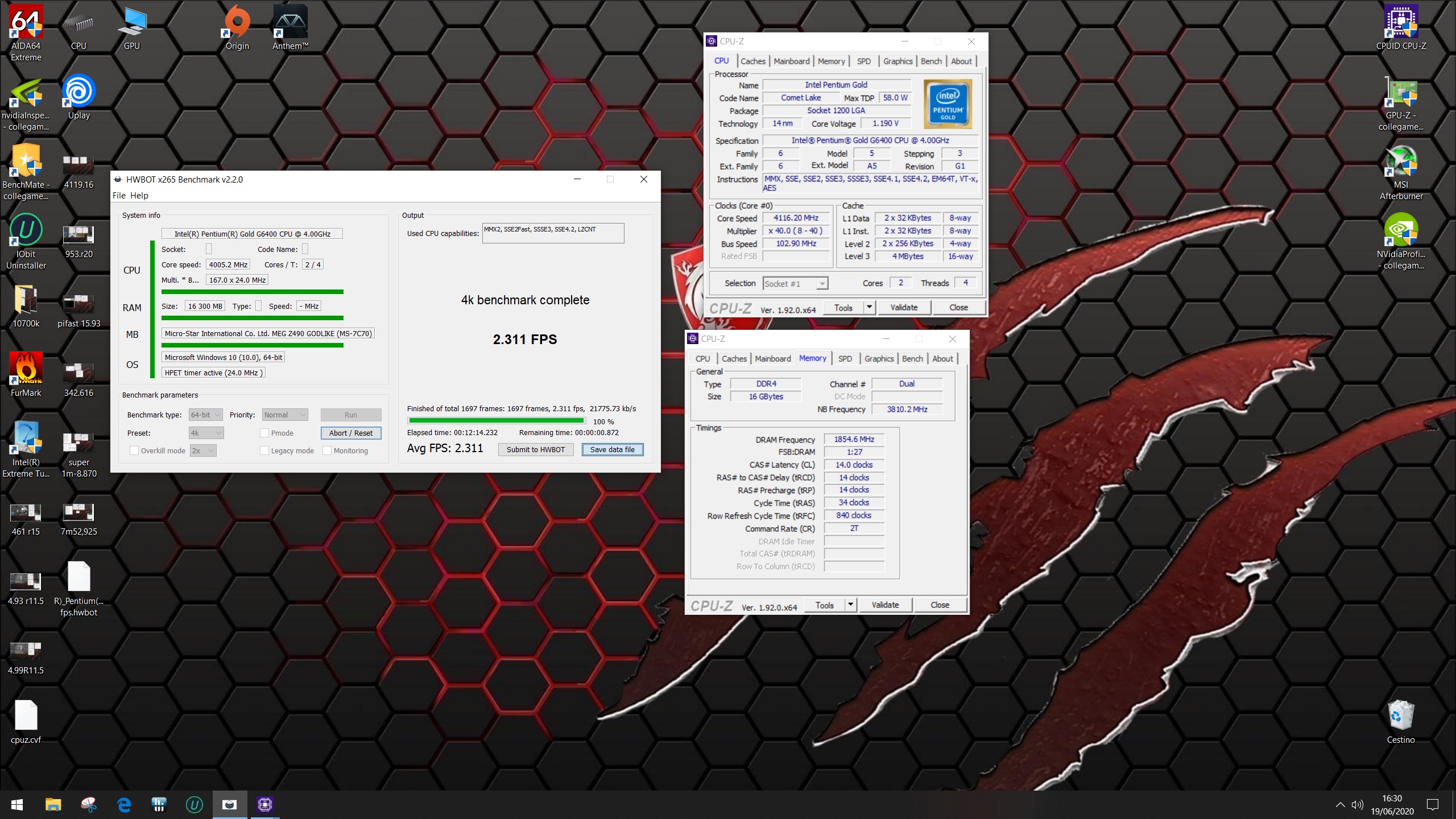The image size is (1456, 819).
Task: Switch to Graphics tab in lower CPU-Z
Action: coord(879,359)
